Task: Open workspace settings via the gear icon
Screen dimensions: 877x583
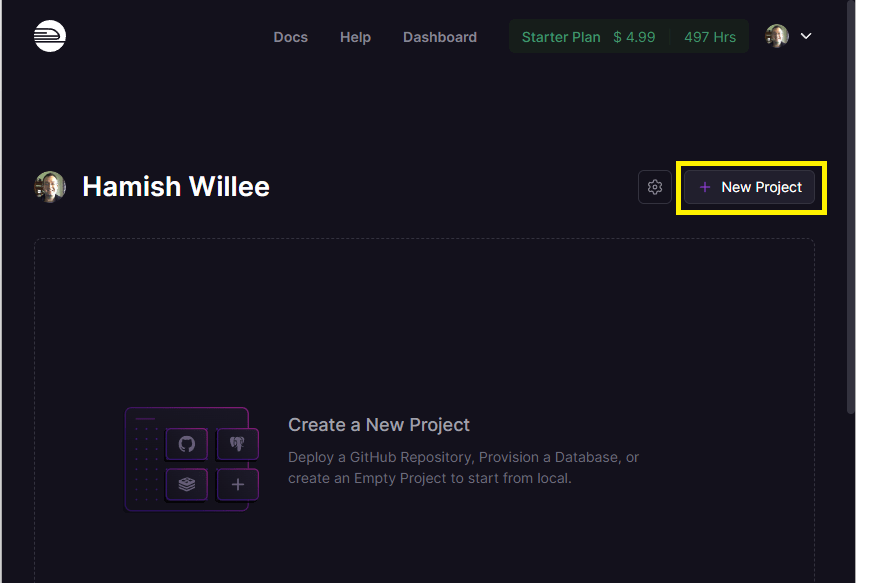Action: pos(654,187)
